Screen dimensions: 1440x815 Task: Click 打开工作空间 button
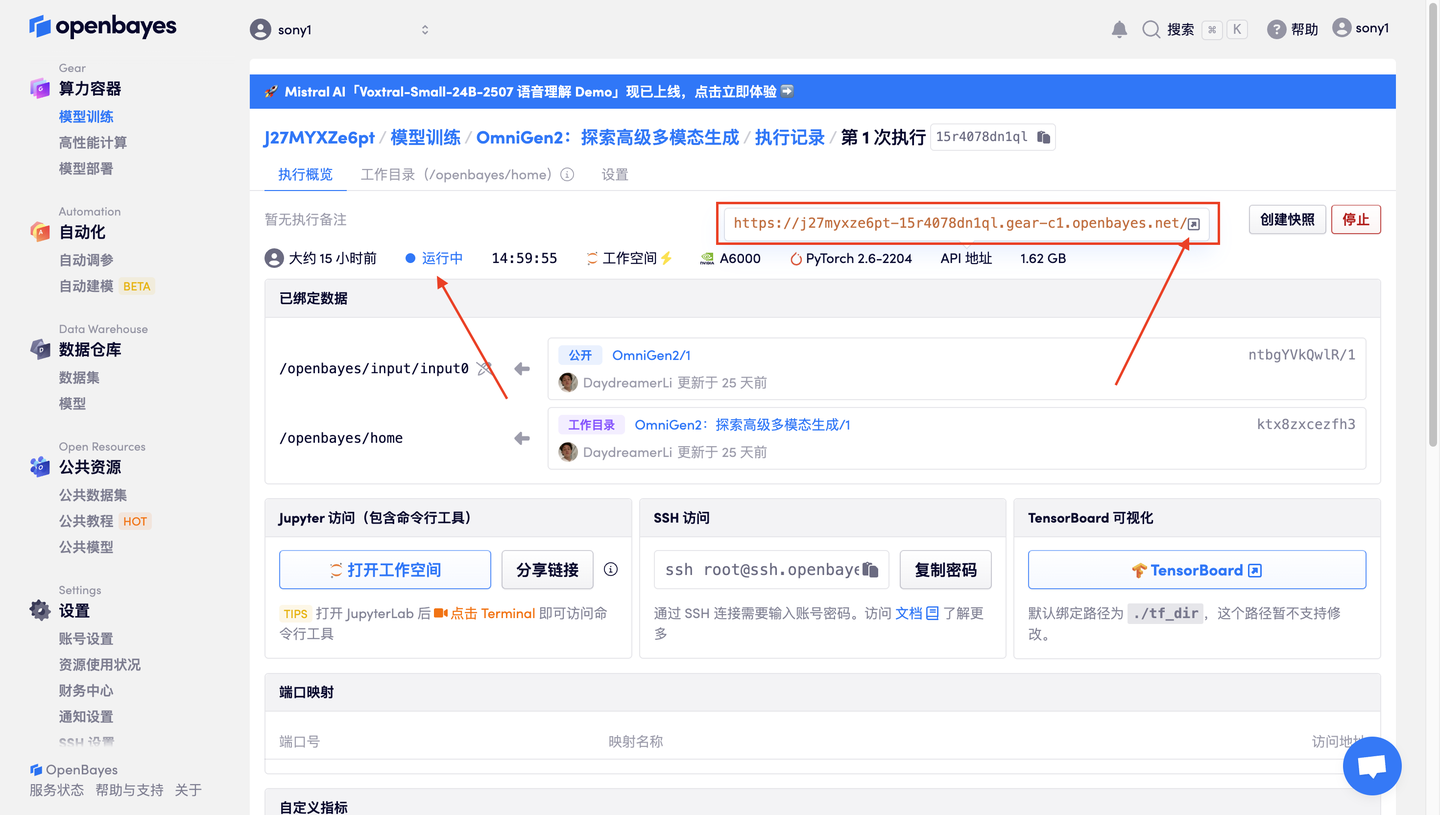tap(385, 570)
